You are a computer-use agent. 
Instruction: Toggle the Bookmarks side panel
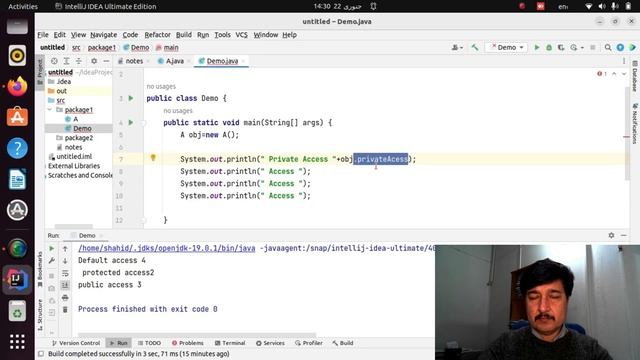[40, 269]
